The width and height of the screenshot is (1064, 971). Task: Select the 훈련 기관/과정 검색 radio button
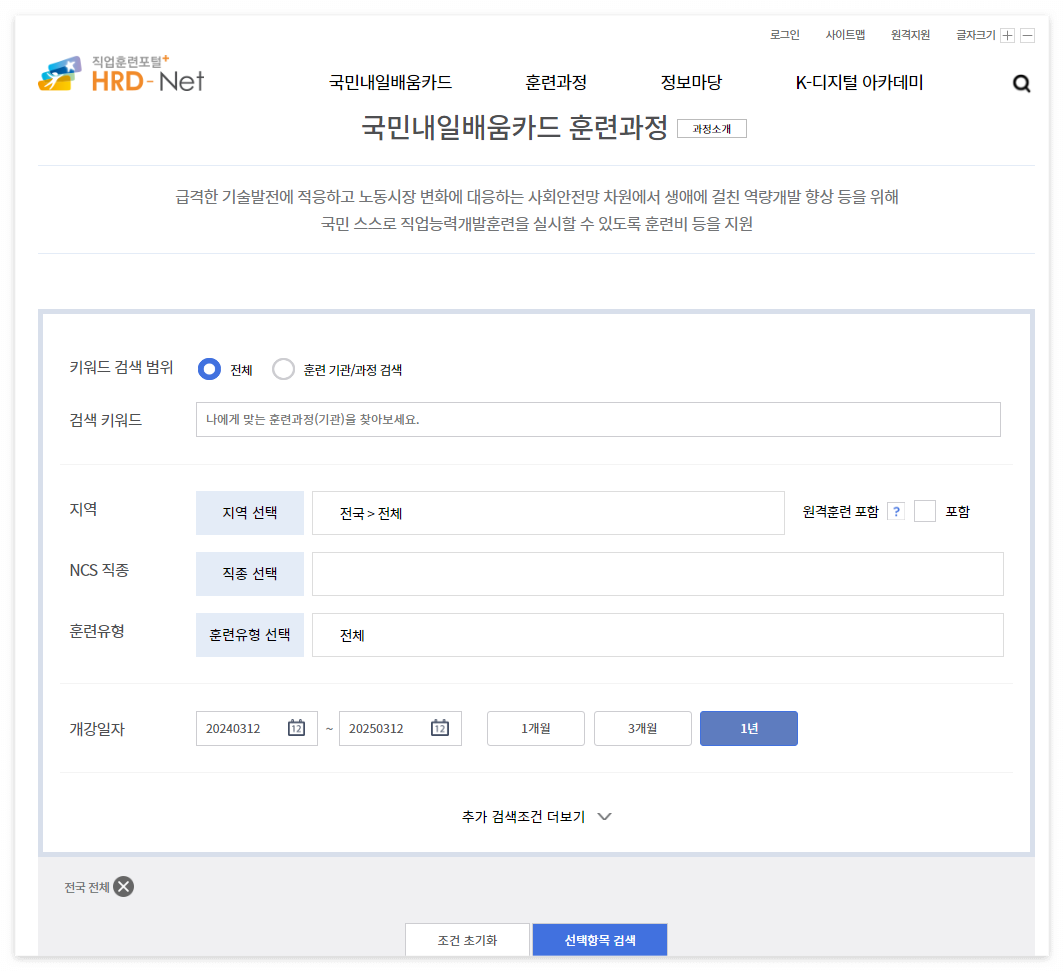point(281,369)
